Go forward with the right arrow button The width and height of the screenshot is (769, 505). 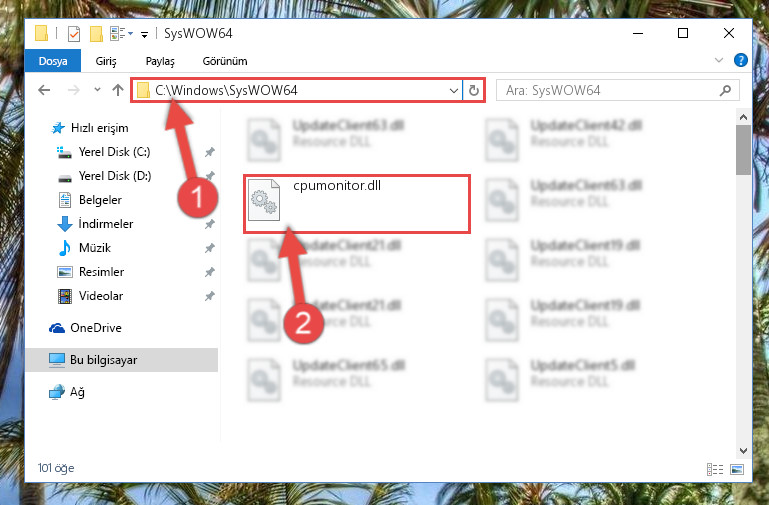[74, 90]
